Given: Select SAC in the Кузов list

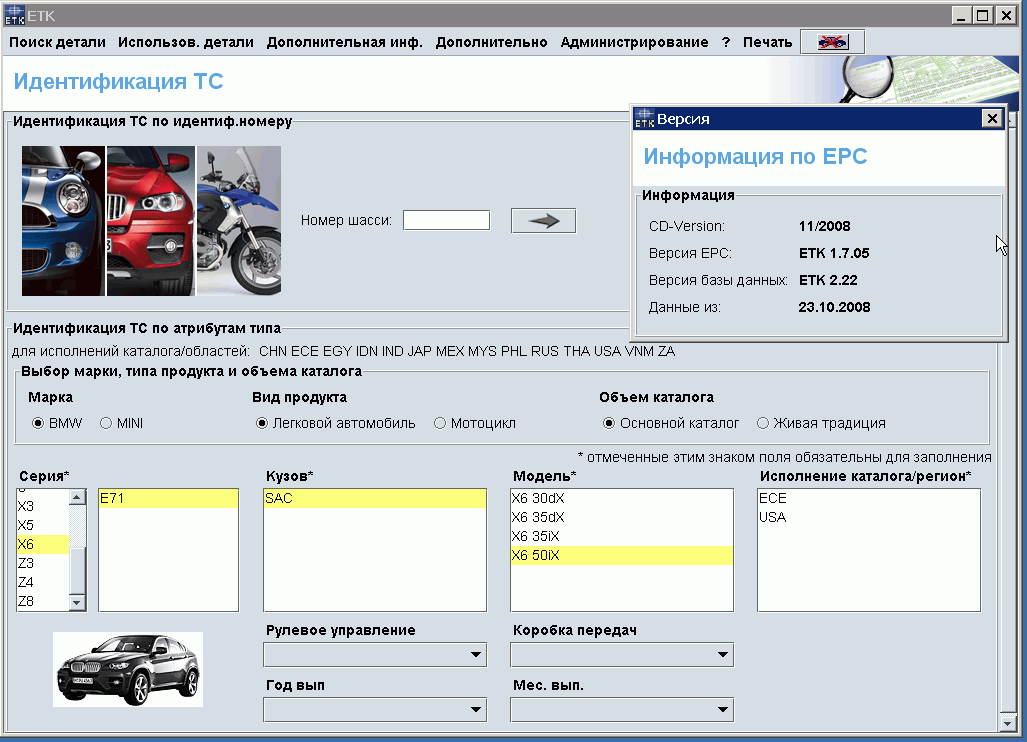Looking at the screenshot, I should [x=375, y=498].
